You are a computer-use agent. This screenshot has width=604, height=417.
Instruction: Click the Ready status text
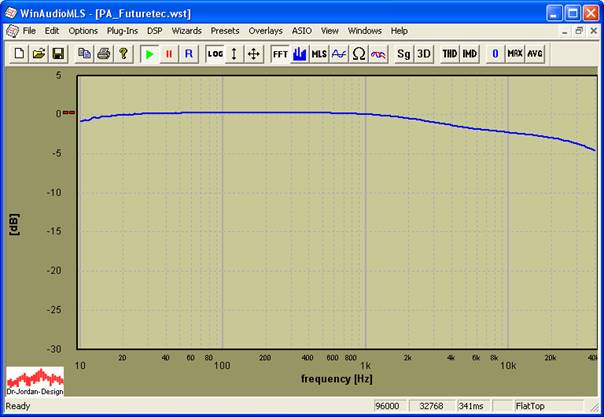tap(18, 406)
